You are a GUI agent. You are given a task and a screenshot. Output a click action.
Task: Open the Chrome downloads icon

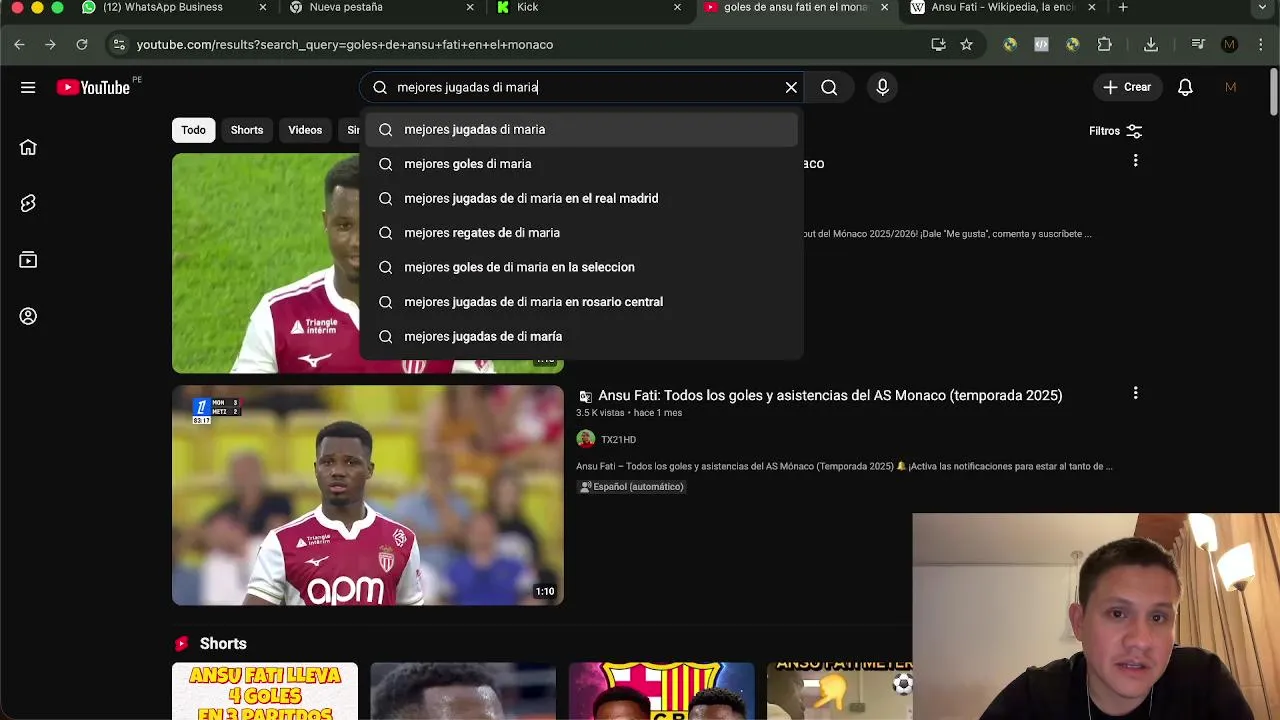1151,44
